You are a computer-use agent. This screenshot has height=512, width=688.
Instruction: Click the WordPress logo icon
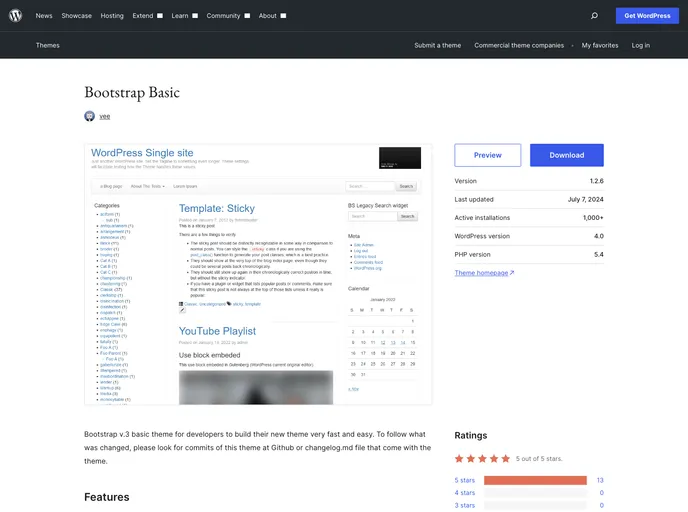pyautogui.click(x=15, y=15)
